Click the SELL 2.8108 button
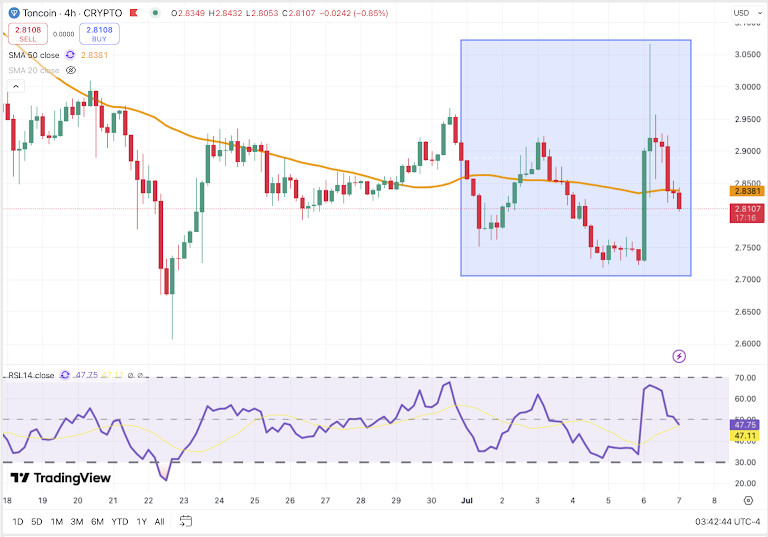 (x=28, y=34)
